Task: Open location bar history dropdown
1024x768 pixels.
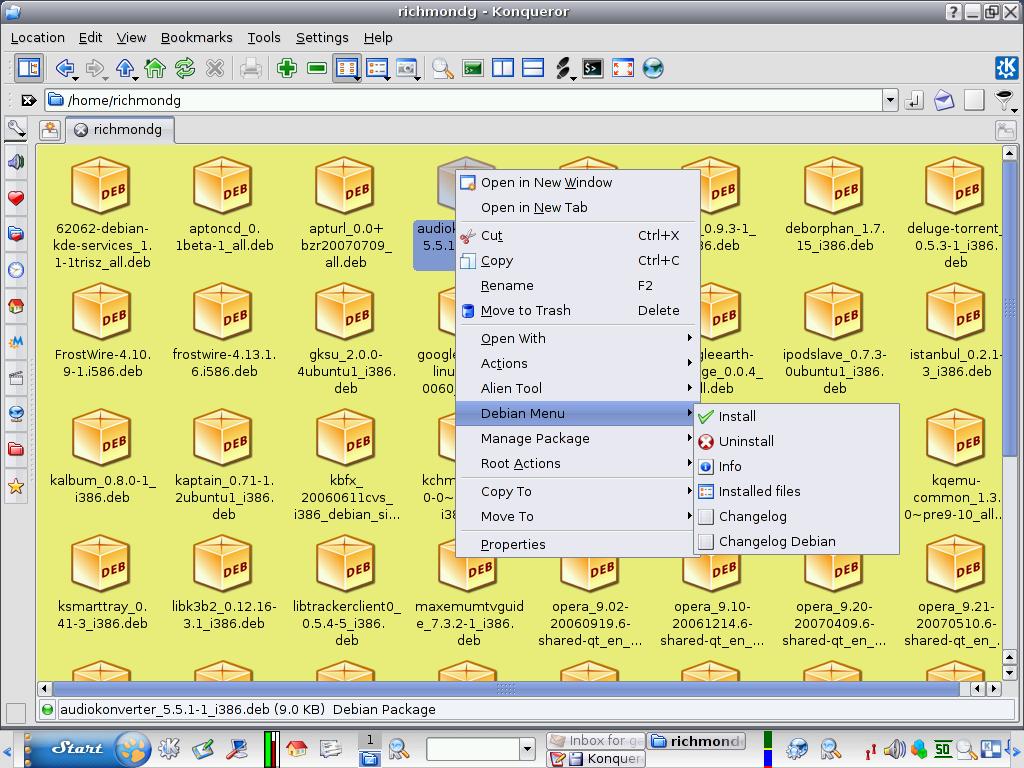Action: coord(889,100)
